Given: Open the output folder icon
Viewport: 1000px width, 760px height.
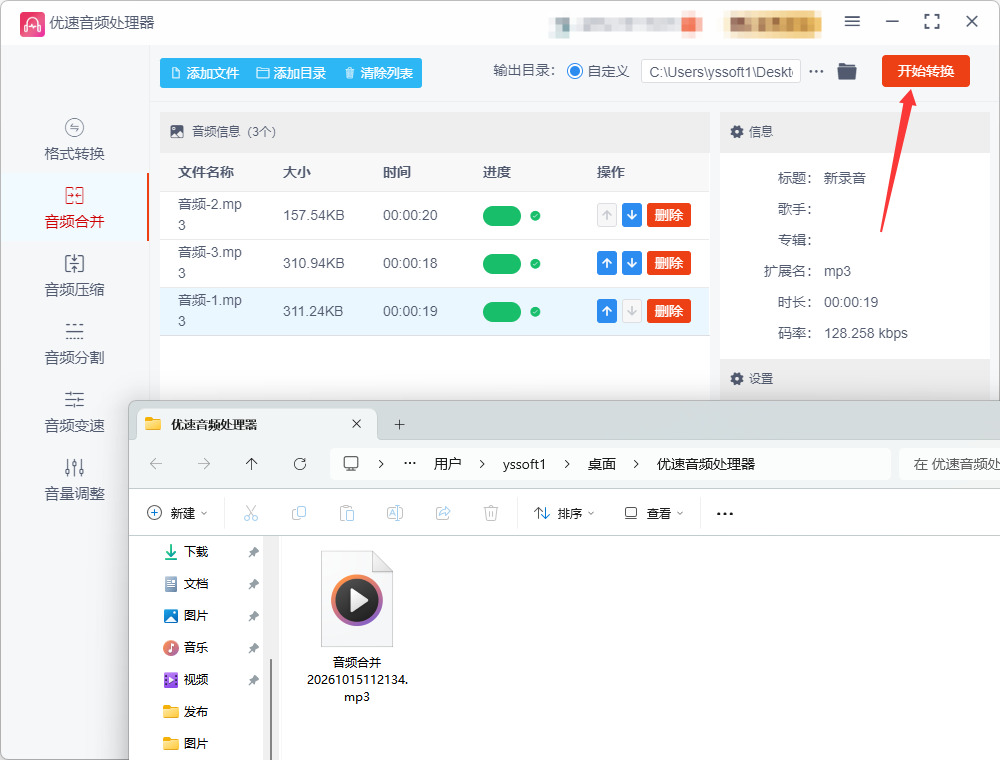Looking at the screenshot, I should pos(846,71).
